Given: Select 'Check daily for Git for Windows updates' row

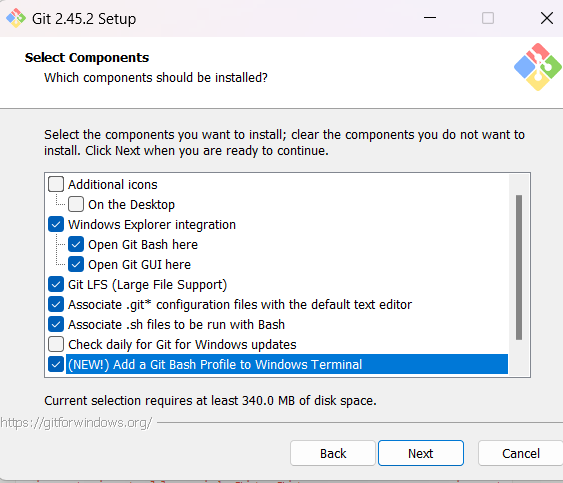Looking at the screenshot, I should (x=182, y=345).
